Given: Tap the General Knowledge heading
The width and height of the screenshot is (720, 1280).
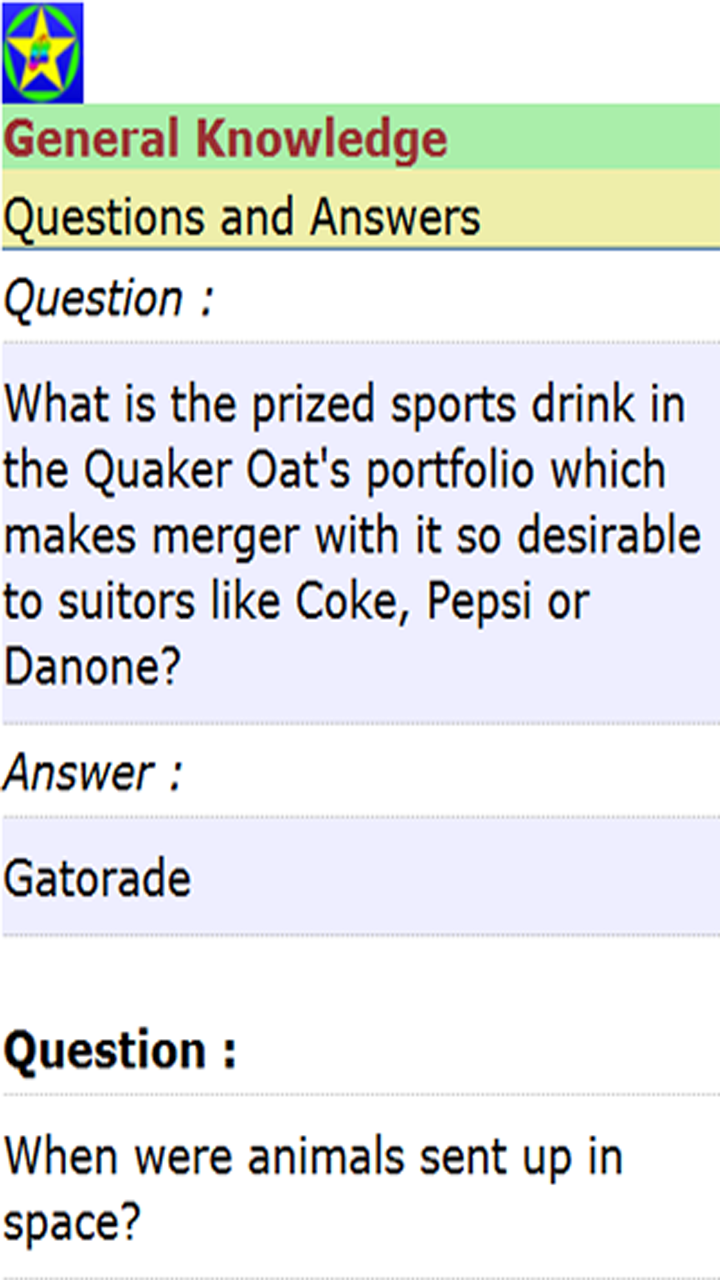Looking at the screenshot, I should pos(225,139).
